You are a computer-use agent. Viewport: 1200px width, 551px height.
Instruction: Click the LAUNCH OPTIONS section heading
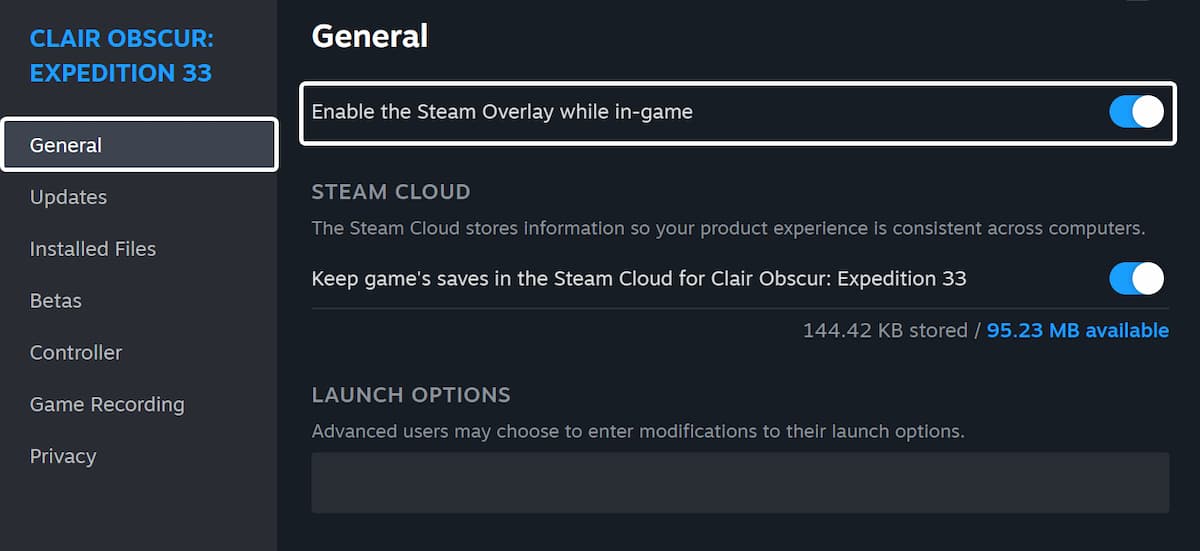pos(411,395)
